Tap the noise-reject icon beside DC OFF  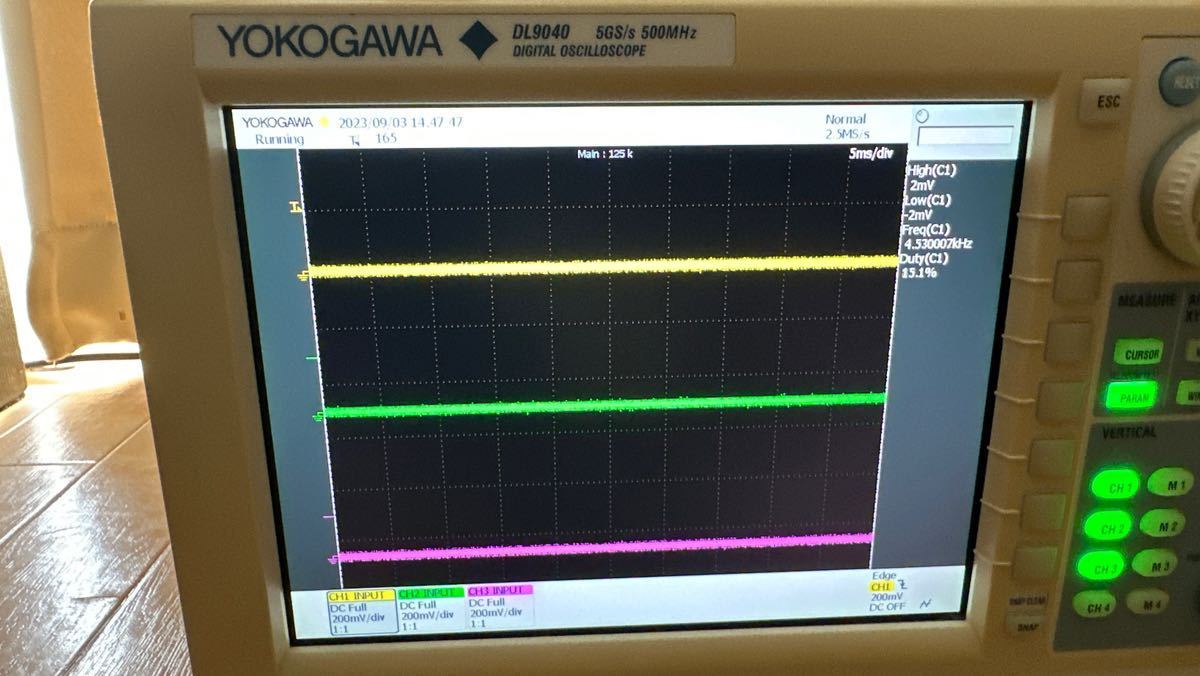[x=925, y=603]
